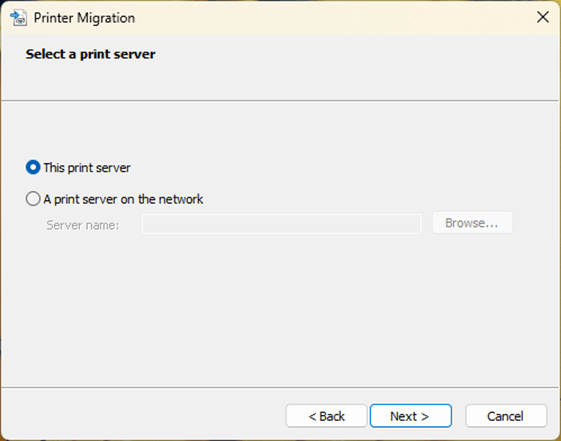Cancel the Printer Migration wizard
This screenshot has height=441, width=561.
506,416
